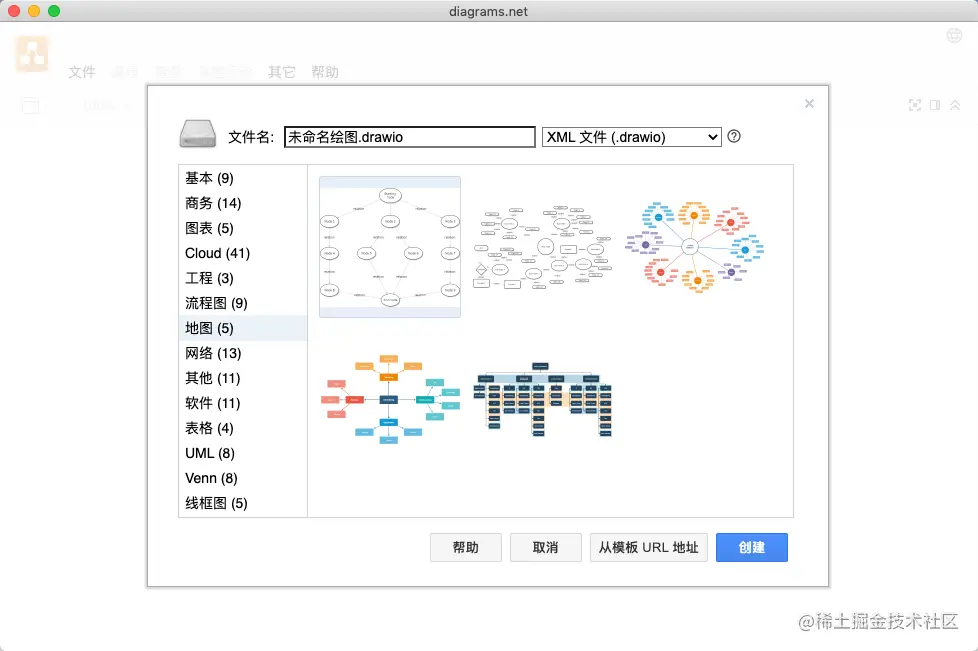Click the blue 创建 create button
Viewport: 978px width, 651px height.
752,547
